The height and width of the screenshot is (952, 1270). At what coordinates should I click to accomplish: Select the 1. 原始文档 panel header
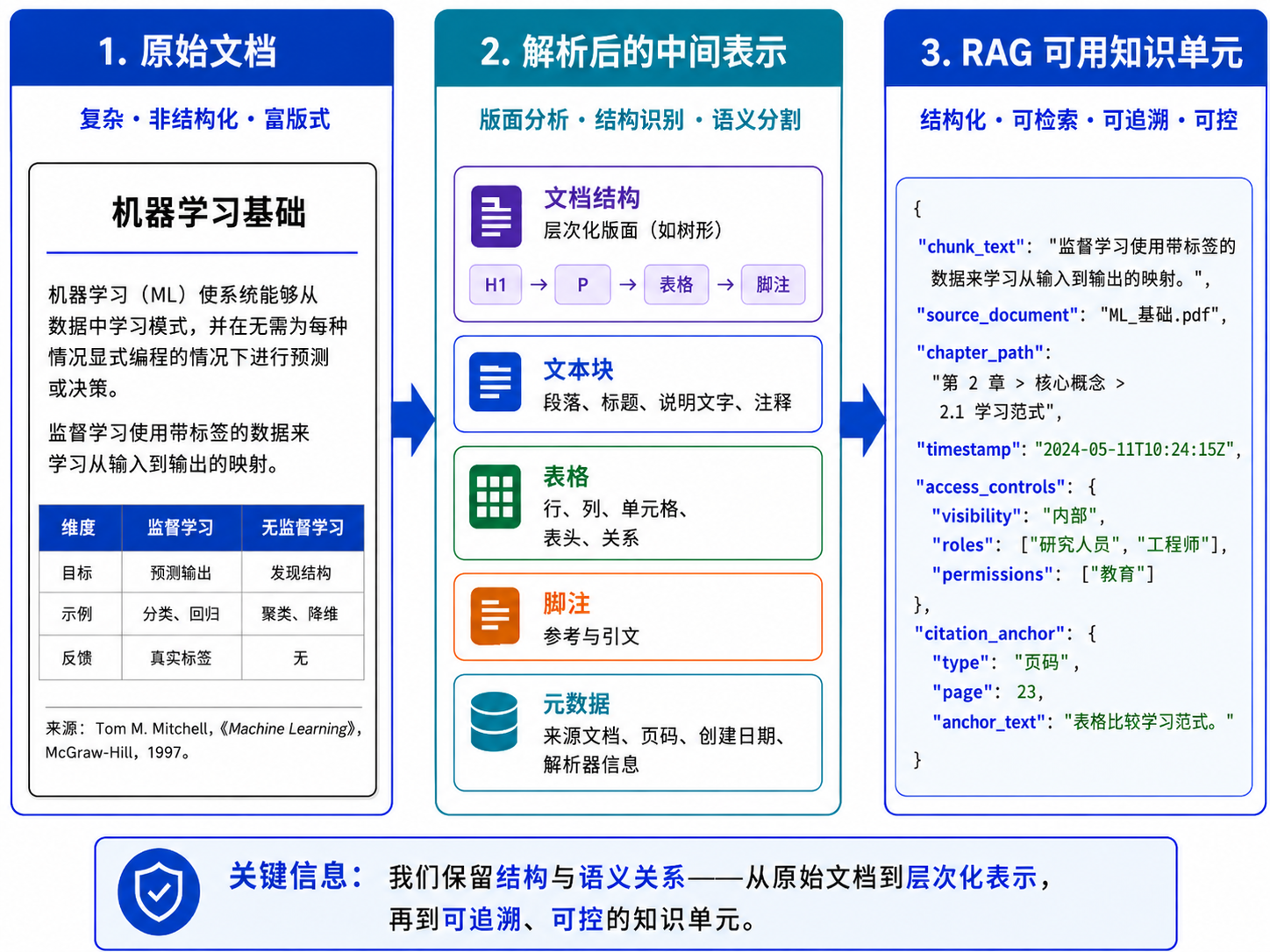pos(202,48)
